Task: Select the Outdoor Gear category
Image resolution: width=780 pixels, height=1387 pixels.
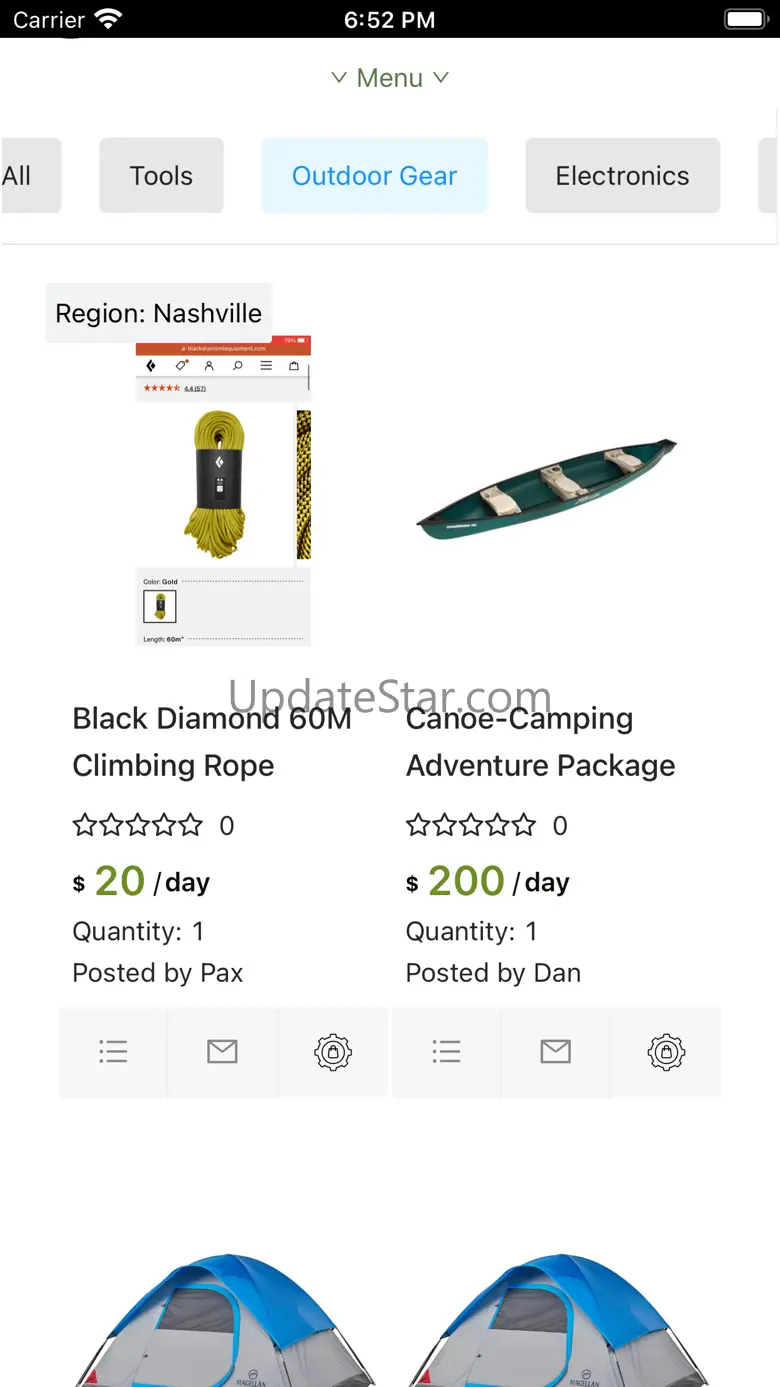Action: [x=374, y=176]
